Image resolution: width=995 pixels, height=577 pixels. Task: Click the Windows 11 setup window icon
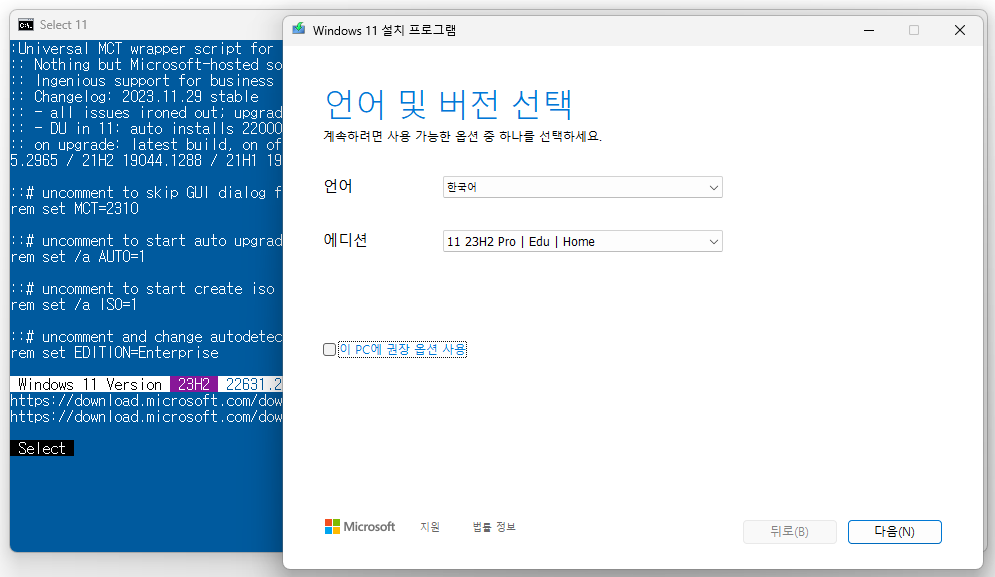tap(298, 29)
